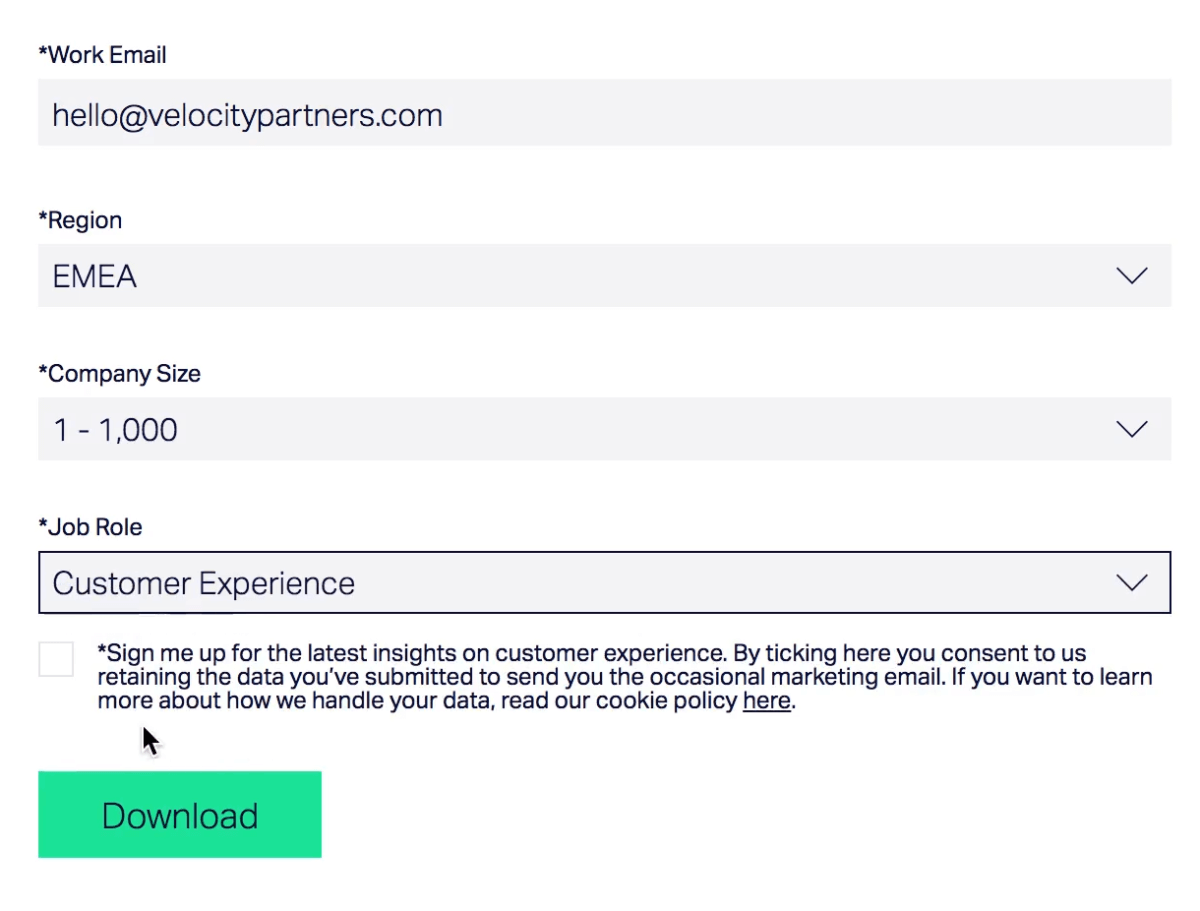Click the "1 - 1,000" selected value

click(x=115, y=430)
